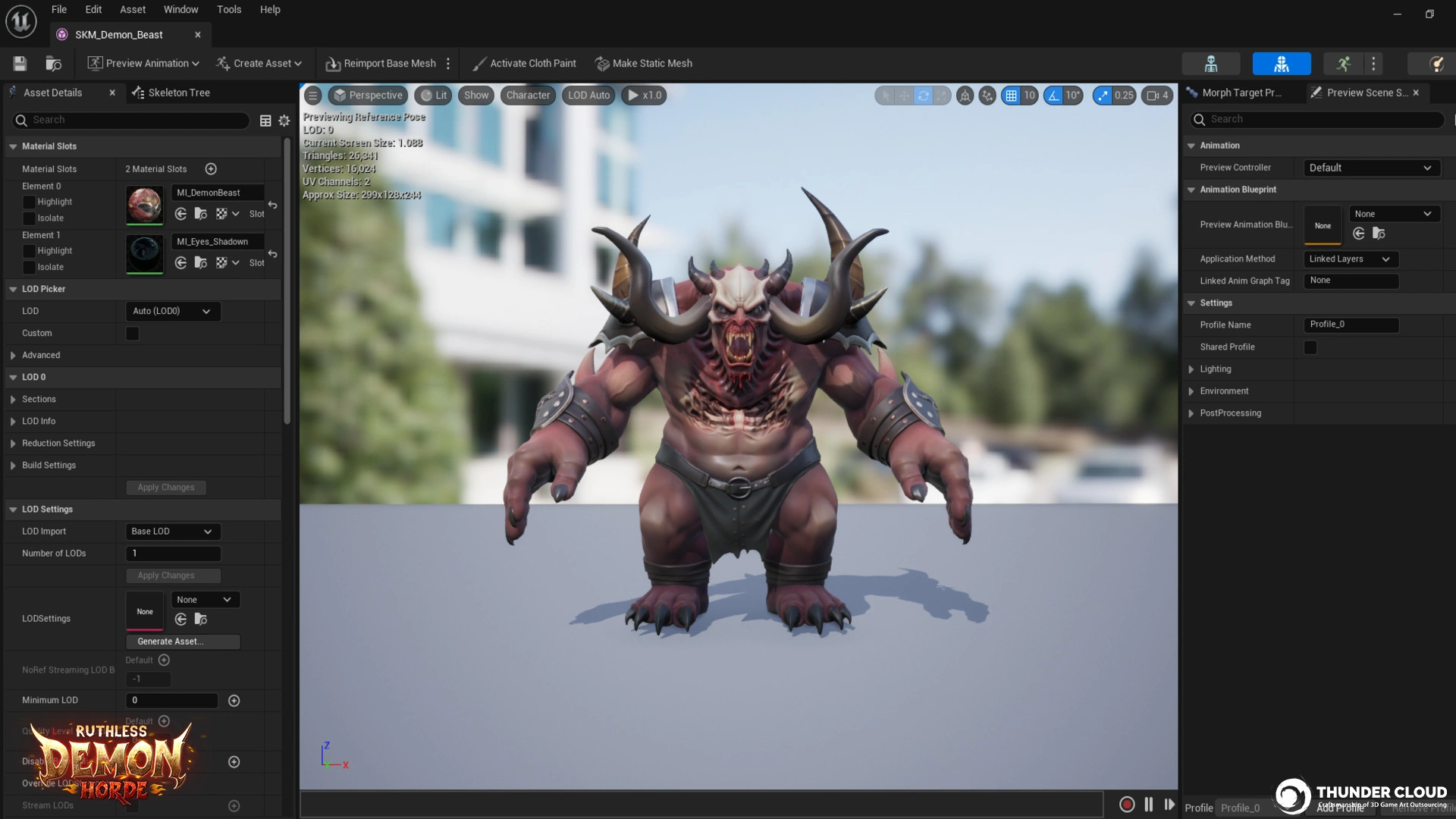Open the Preview Animation dropdown
Screen dimensions: 1456x819
click(143, 64)
